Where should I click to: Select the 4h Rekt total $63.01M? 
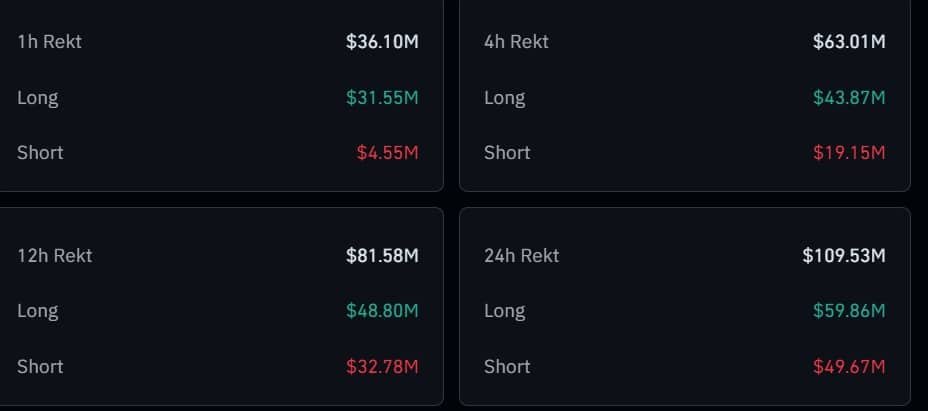849,42
